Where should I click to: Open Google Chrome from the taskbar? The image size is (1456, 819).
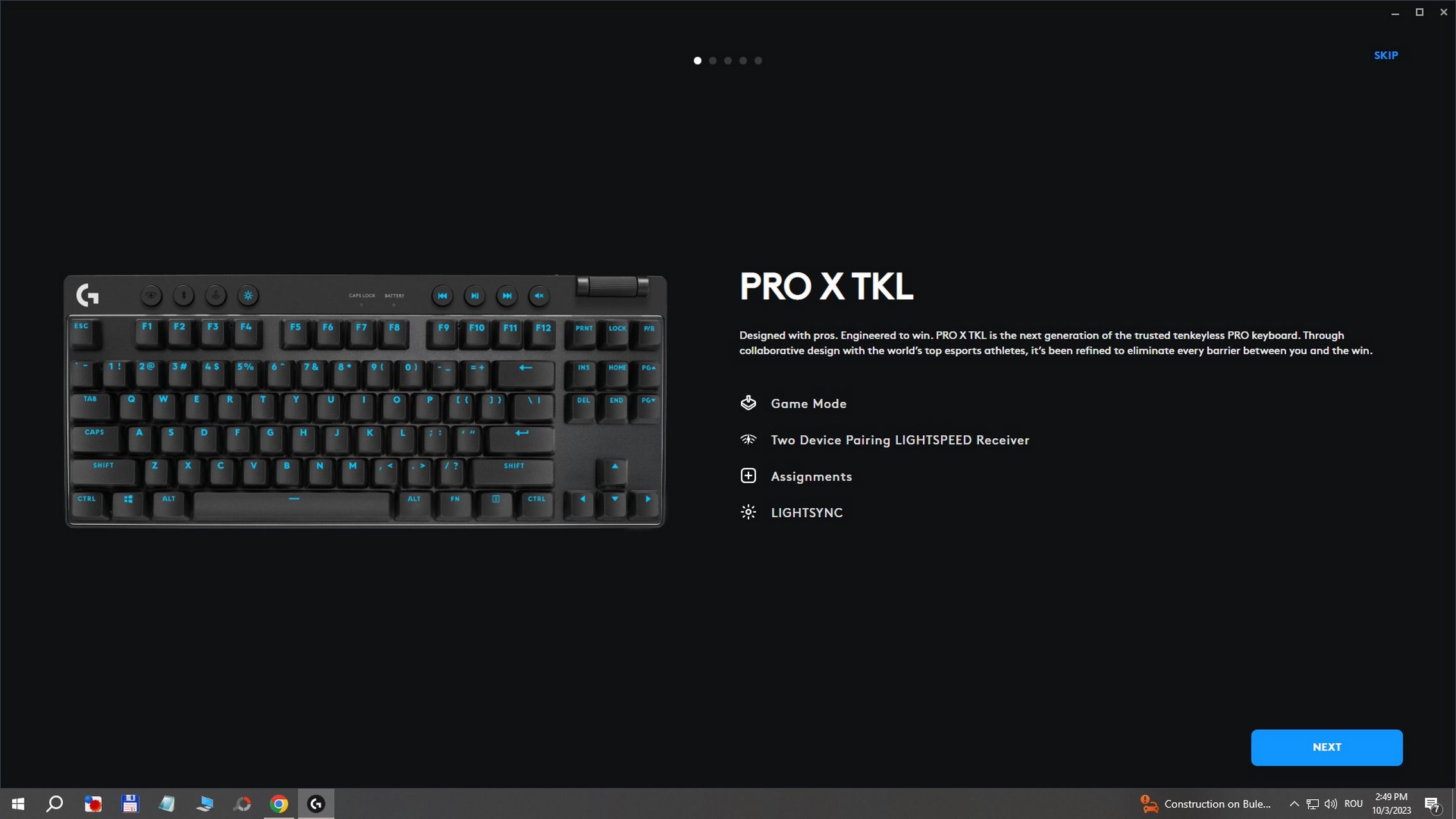click(279, 804)
